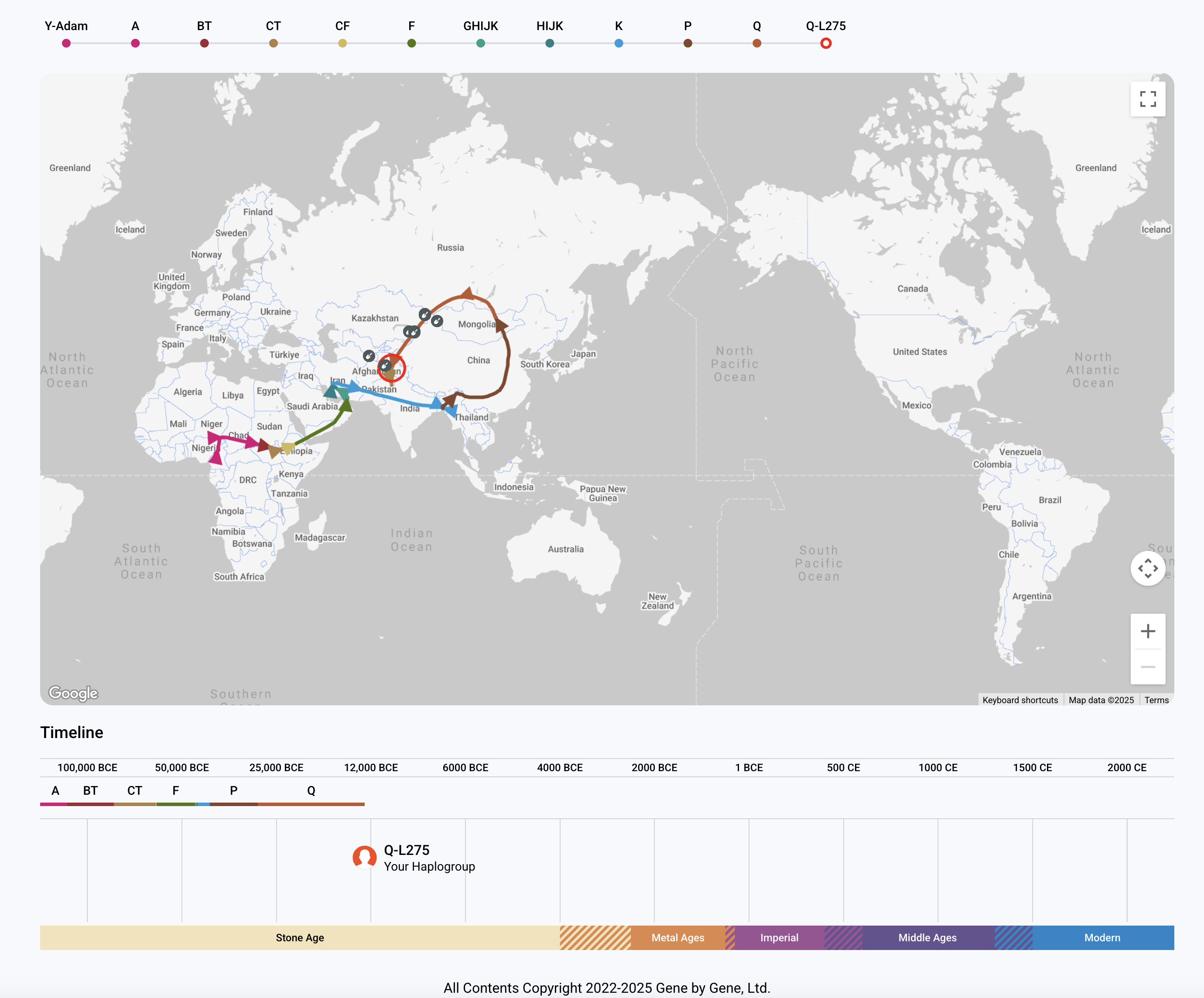Open Keyboard shortcuts

click(1019, 700)
